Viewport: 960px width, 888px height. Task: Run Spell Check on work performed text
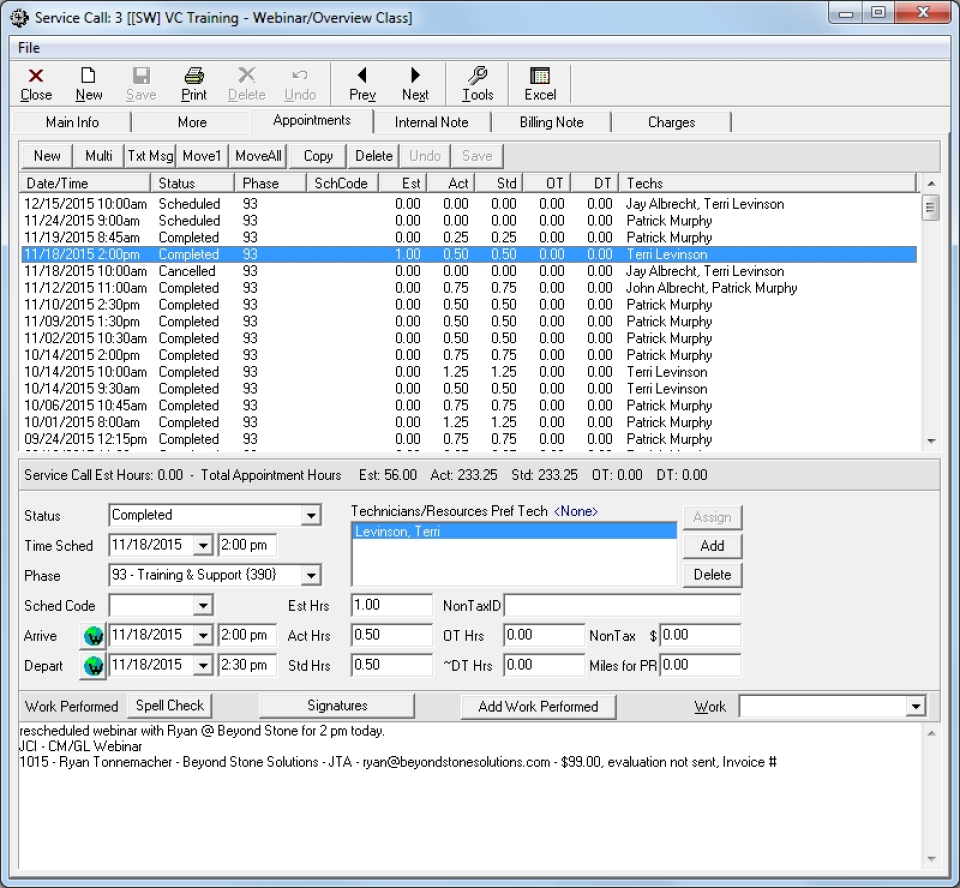pos(169,705)
